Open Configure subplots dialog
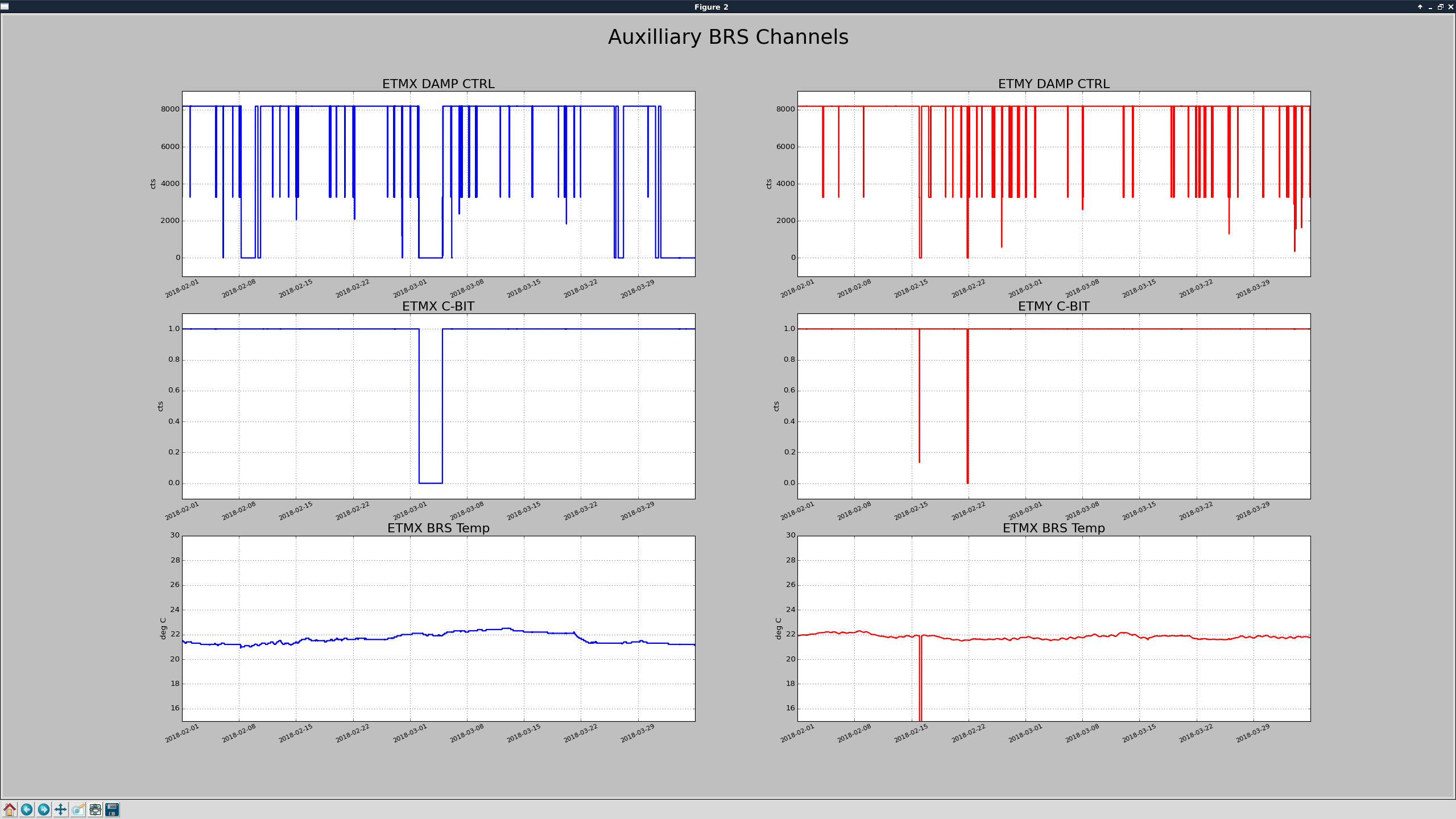The width and height of the screenshot is (1456, 819). click(x=95, y=809)
